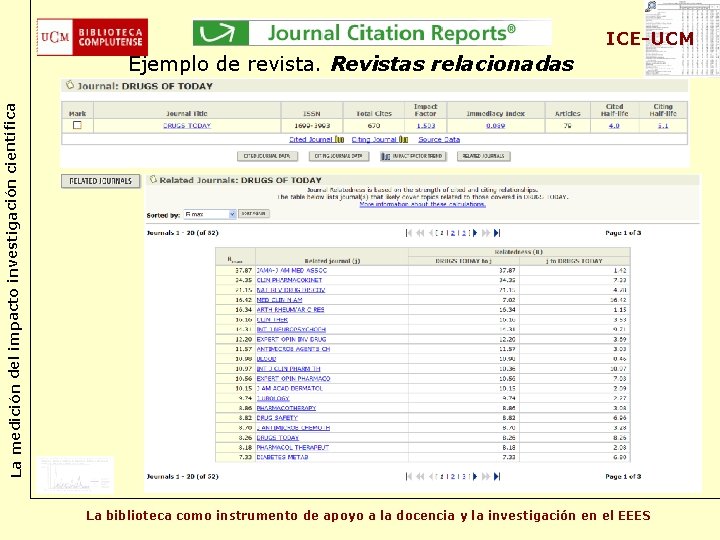Open the Source Data link
This screenshot has width=720, height=540.
[439, 140]
